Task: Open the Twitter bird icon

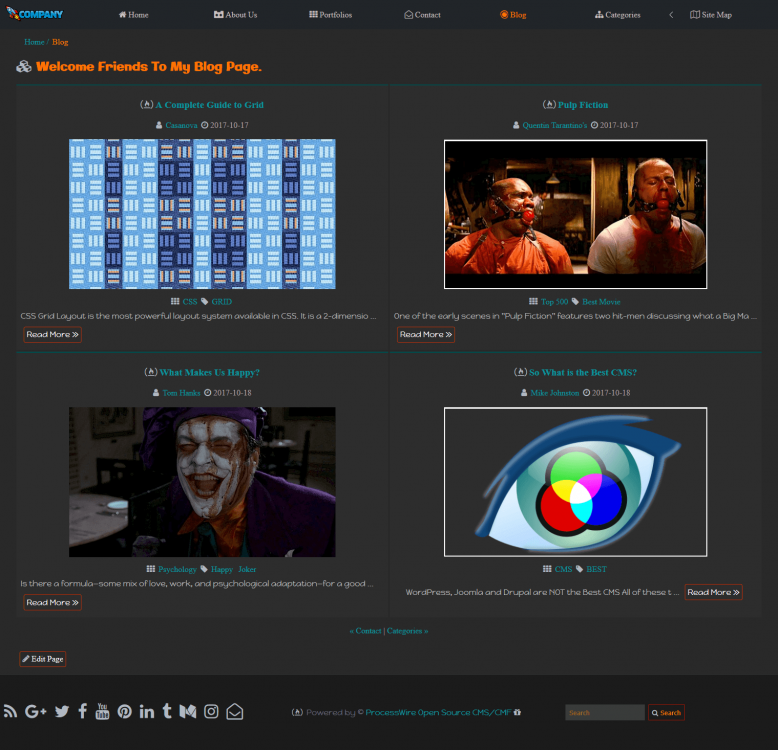Action: [x=62, y=712]
